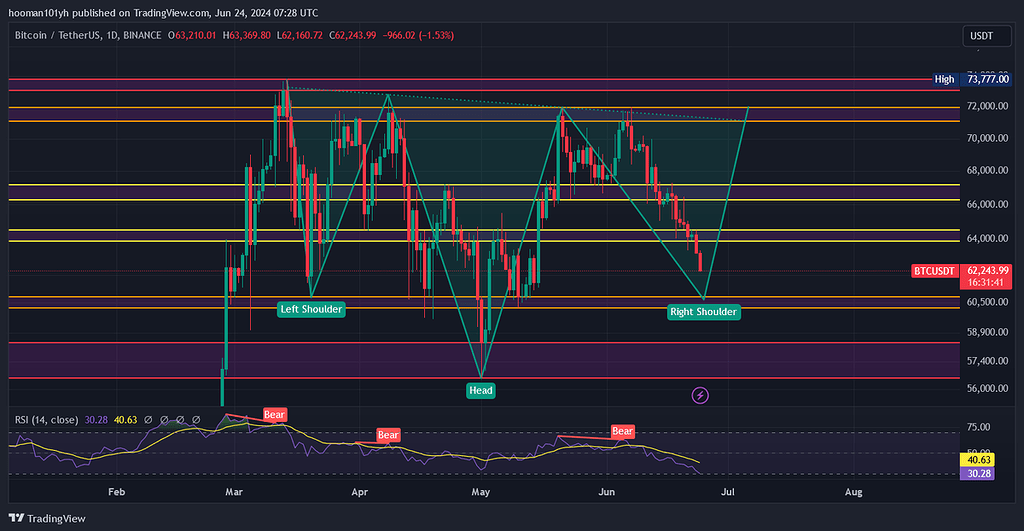
Task: Click the Jun label on time axis
Action: 606,492
